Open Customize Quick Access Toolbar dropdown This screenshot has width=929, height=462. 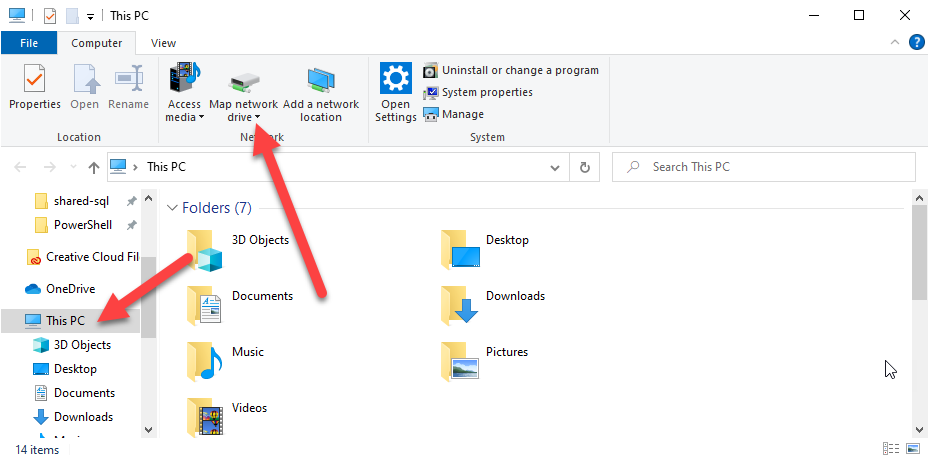[x=91, y=17]
